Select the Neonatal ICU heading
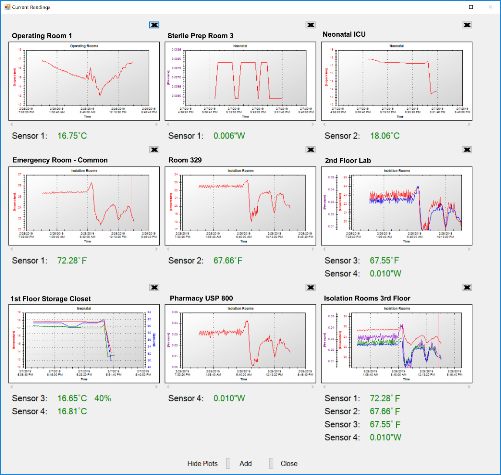501x475 pixels. coord(344,34)
